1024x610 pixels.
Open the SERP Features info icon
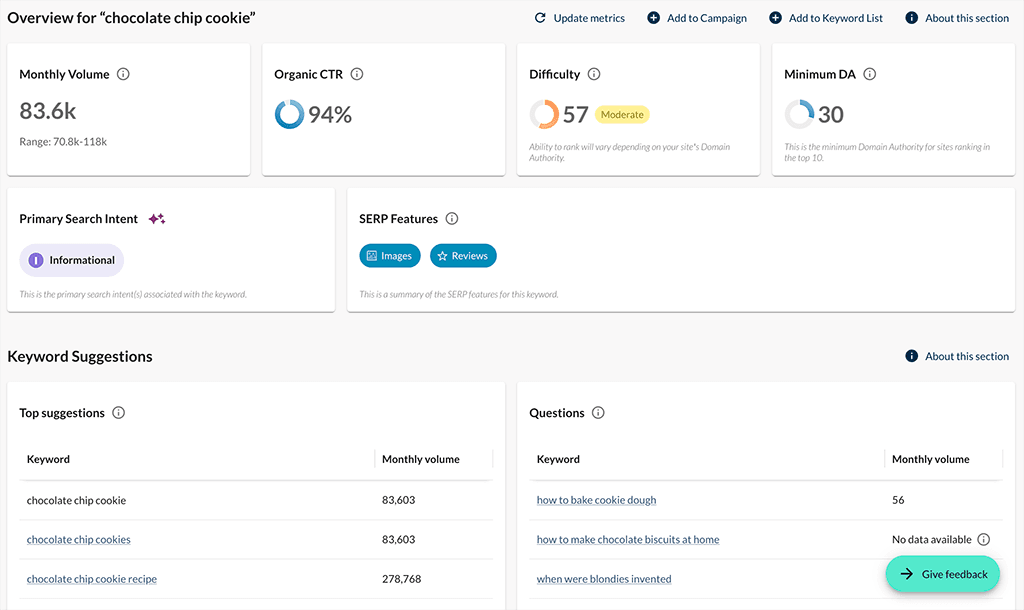pyautogui.click(x=452, y=219)
